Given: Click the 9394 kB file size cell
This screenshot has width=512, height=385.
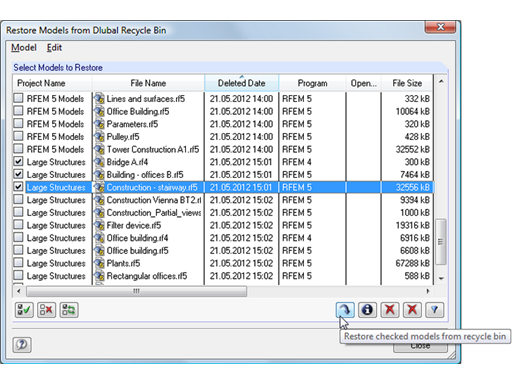Looking at the screenshot, I should (415, 200).
